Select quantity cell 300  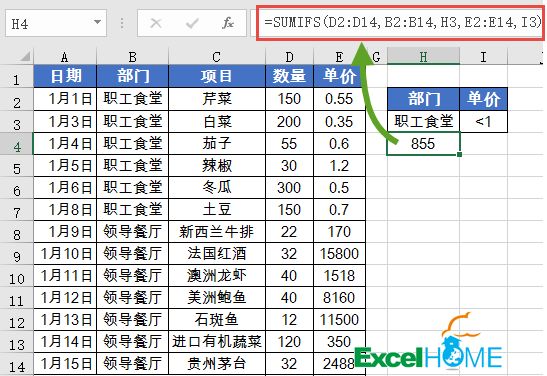pos(289,187)
